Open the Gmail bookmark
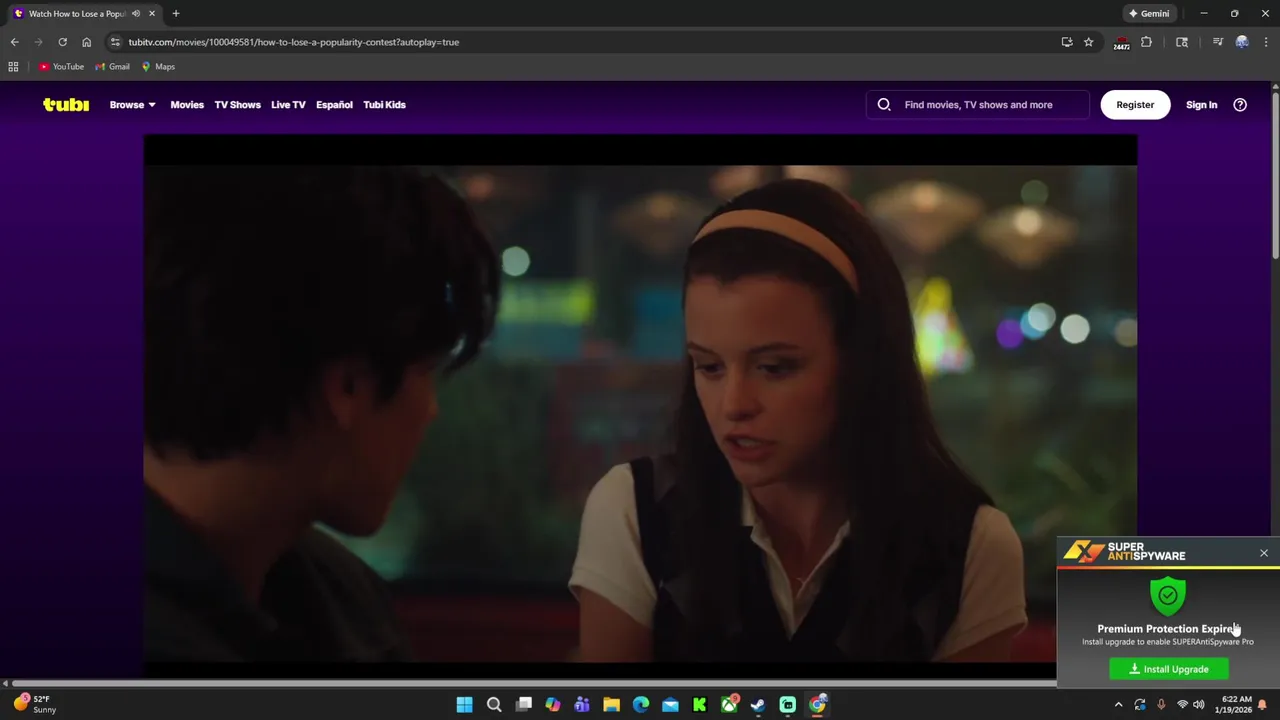1280x720 pixels. [x=112, y=67]
